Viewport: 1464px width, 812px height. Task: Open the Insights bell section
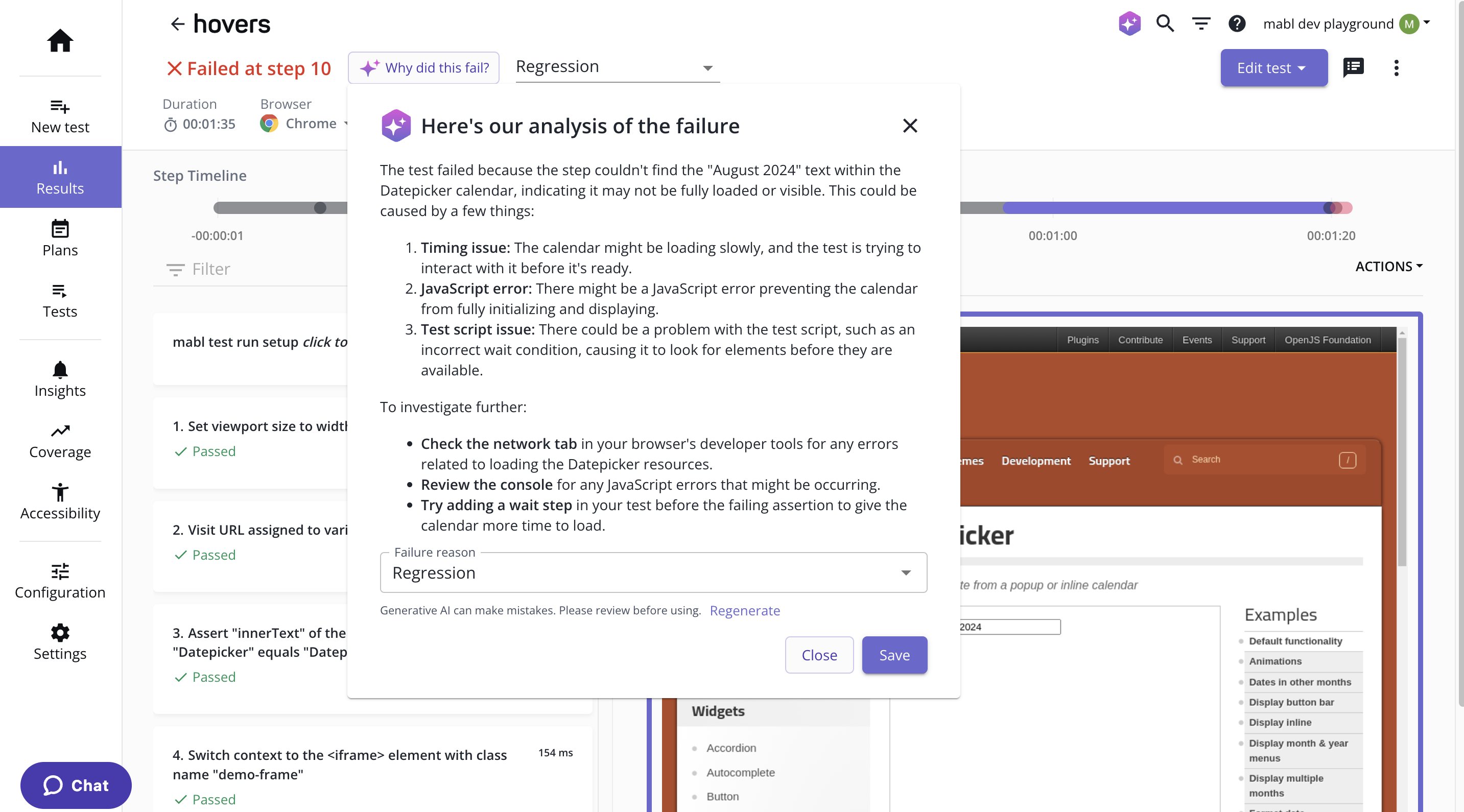click(x=60, y=379)
